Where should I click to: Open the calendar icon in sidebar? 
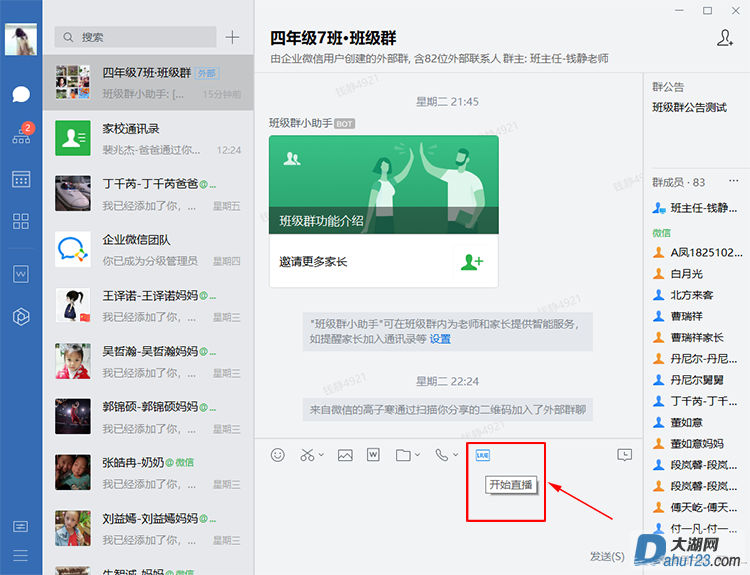tap(21, 179)
